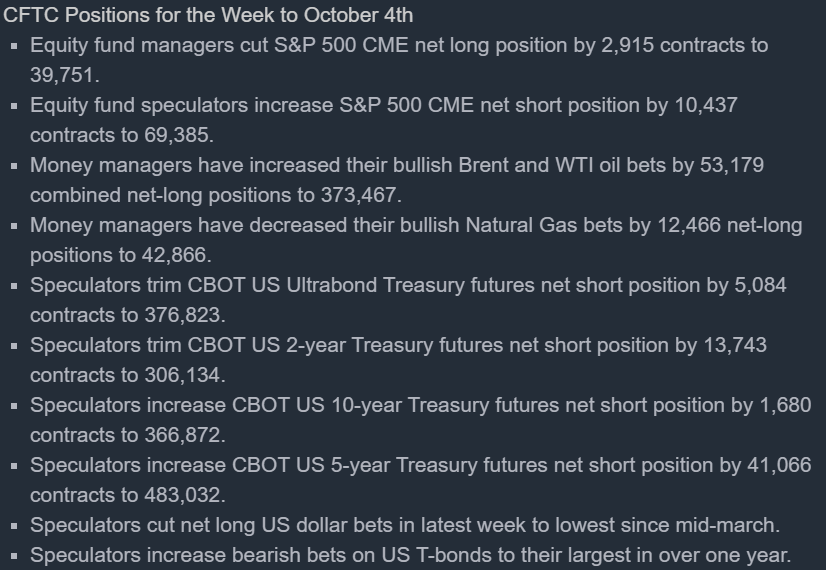This screenshot has height=570, width=826.
Task: Click the 10-year Treasury futures line
Action: [x=420, y=405]
